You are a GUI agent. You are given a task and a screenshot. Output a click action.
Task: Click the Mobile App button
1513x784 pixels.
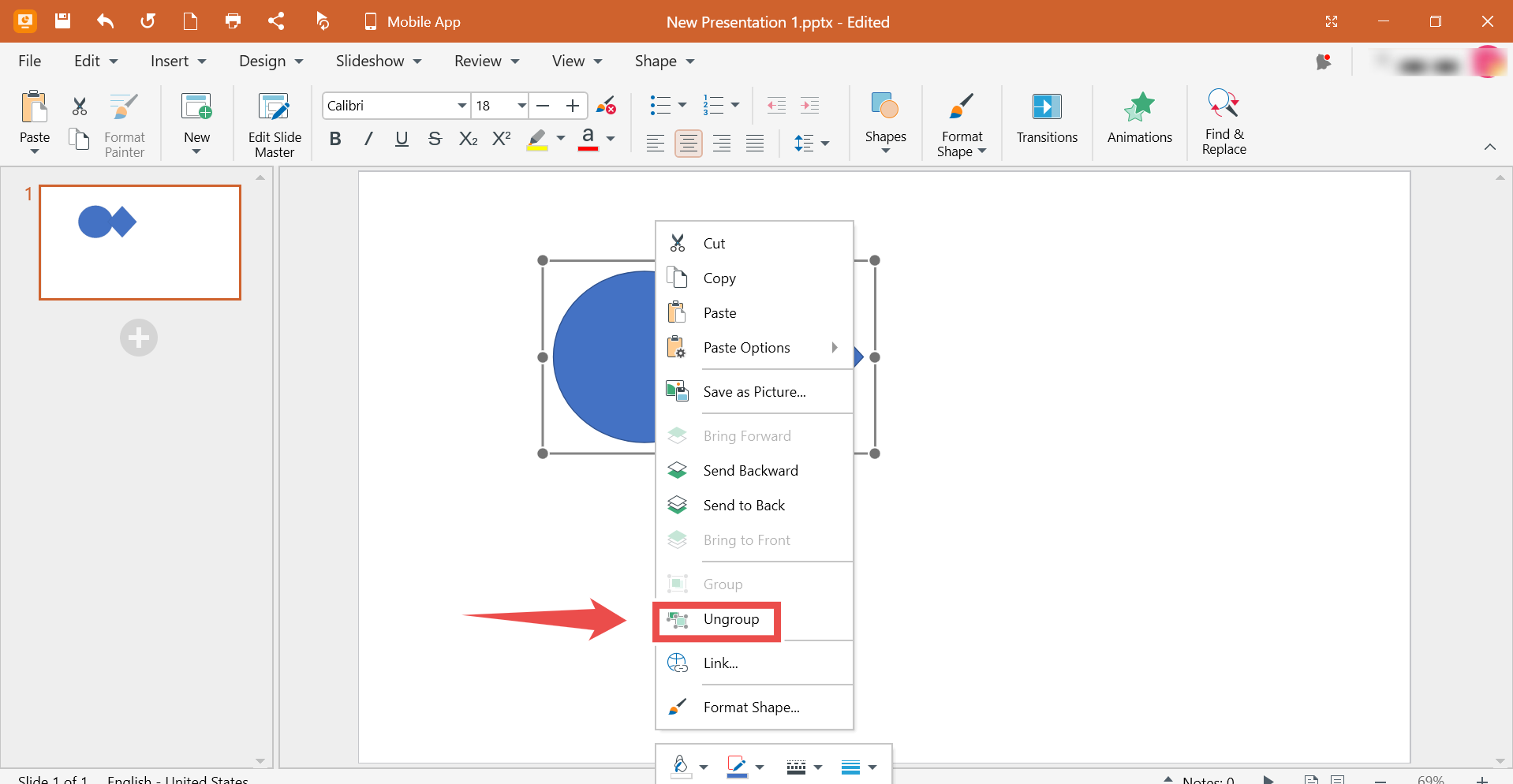[x=412, y=21]
